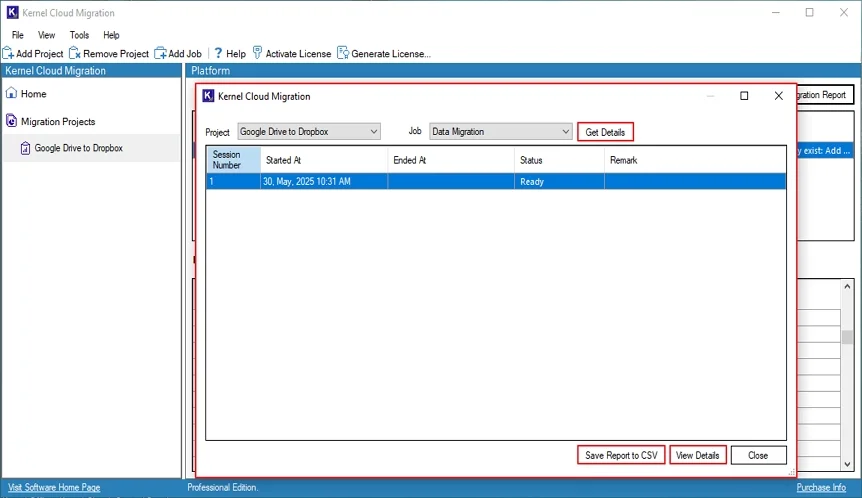Select the "30, May, 2025 10:31 AM" cell

tap(324, 181)
